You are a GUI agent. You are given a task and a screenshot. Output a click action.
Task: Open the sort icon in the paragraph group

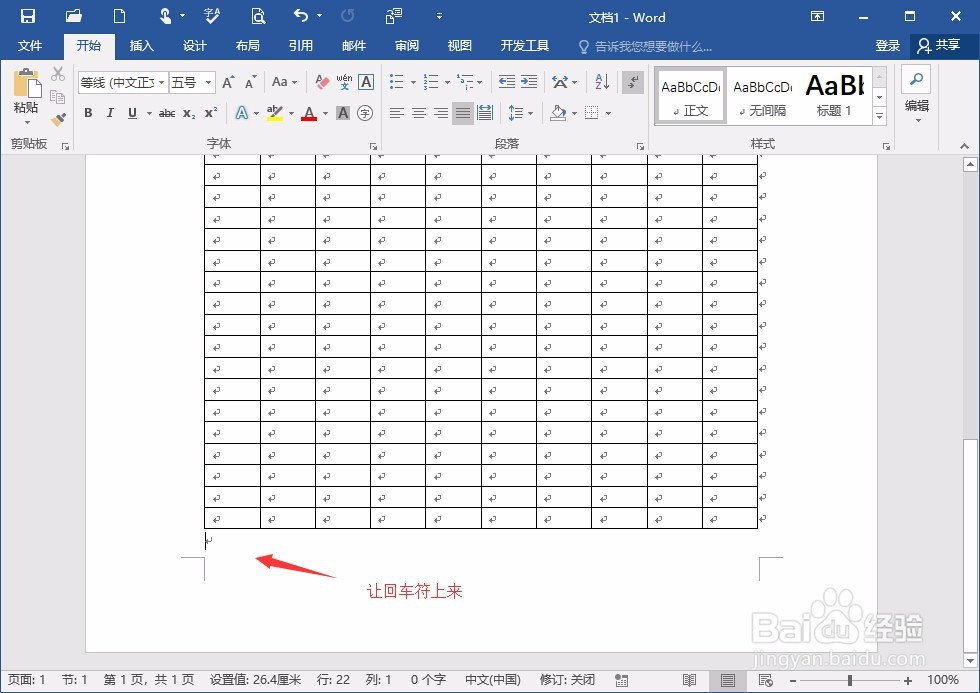[x=601, y=82]
